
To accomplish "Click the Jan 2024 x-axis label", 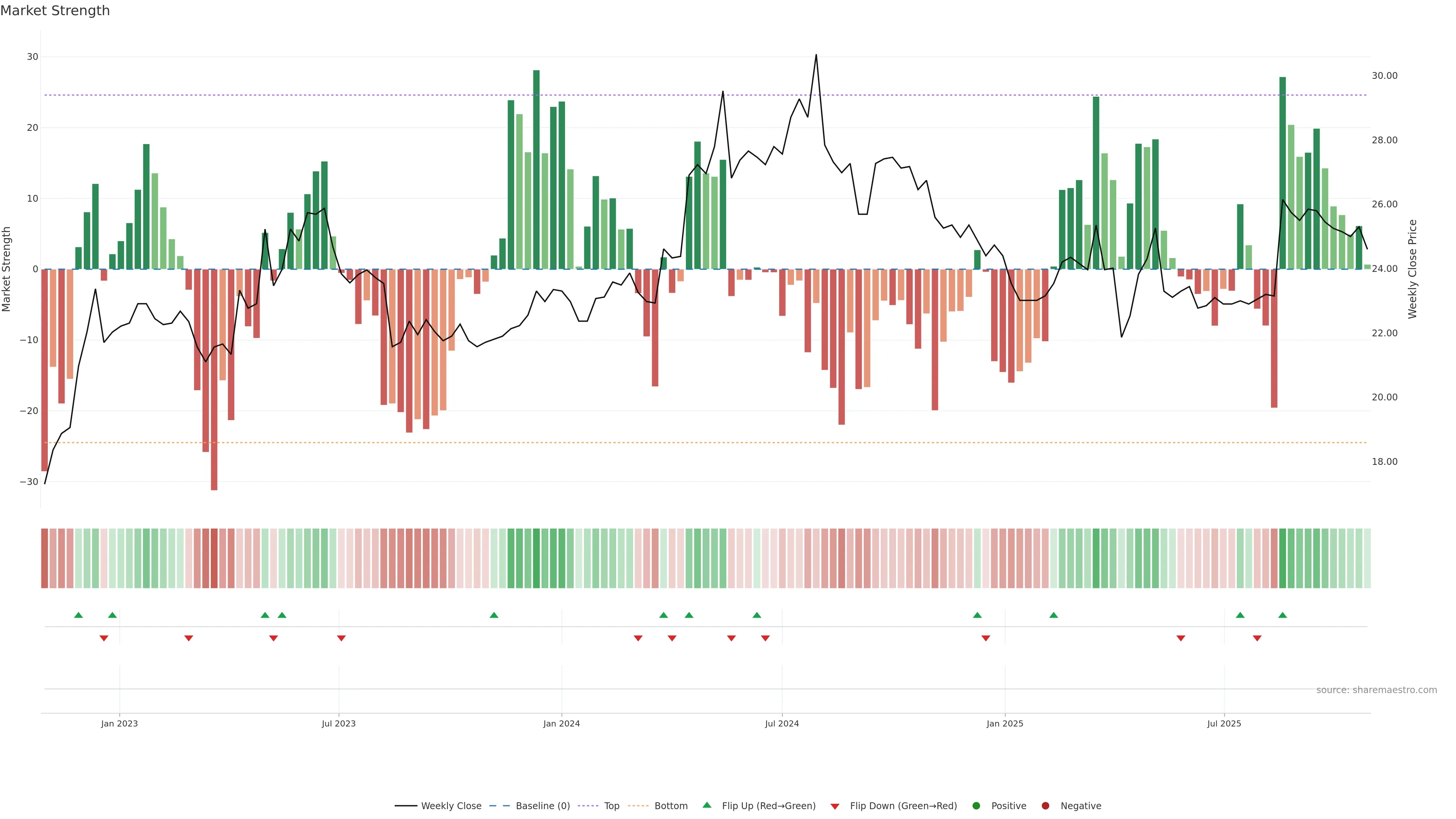I will pyautogui.click(x=561, y=723).
